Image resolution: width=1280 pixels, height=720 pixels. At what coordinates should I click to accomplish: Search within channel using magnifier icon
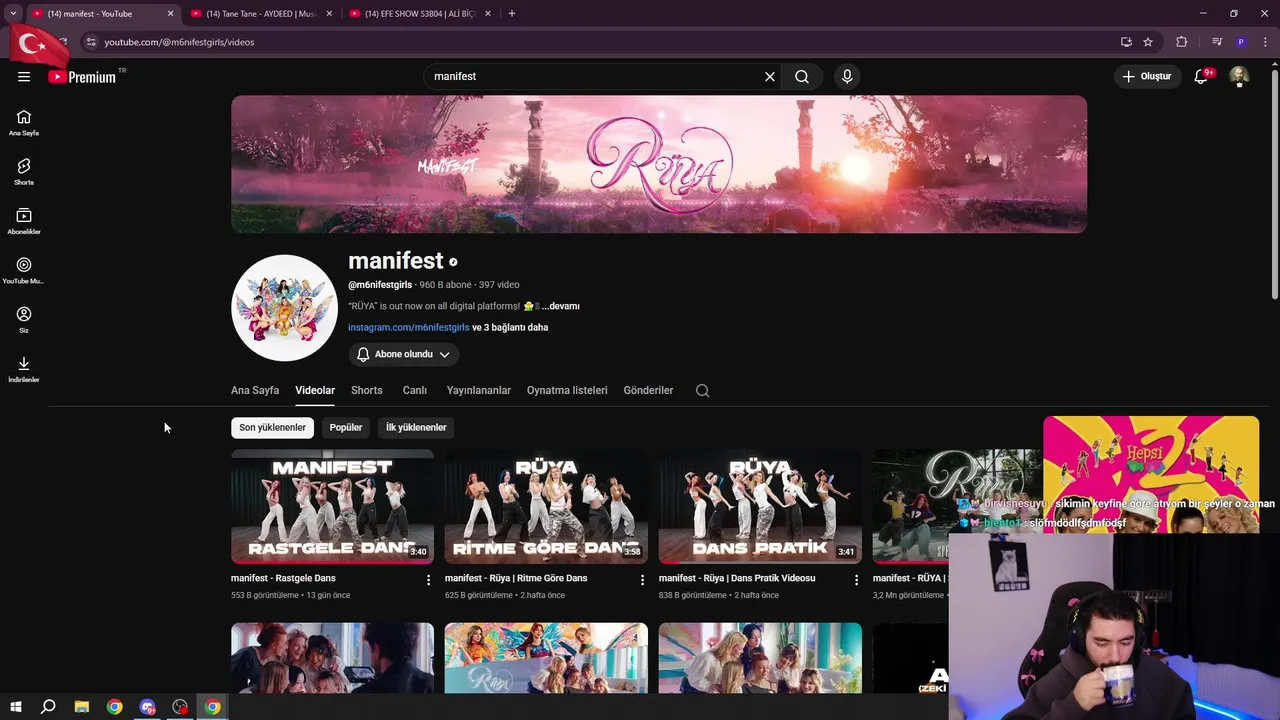pos(703,391)
